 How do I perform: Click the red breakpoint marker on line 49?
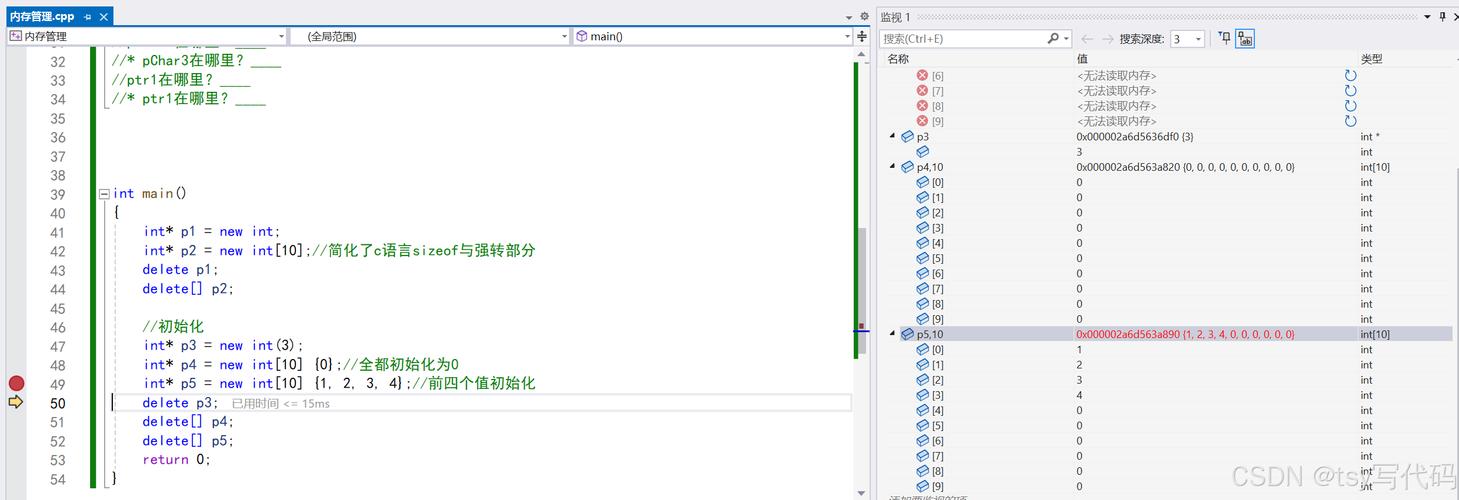tap(16, 383)
